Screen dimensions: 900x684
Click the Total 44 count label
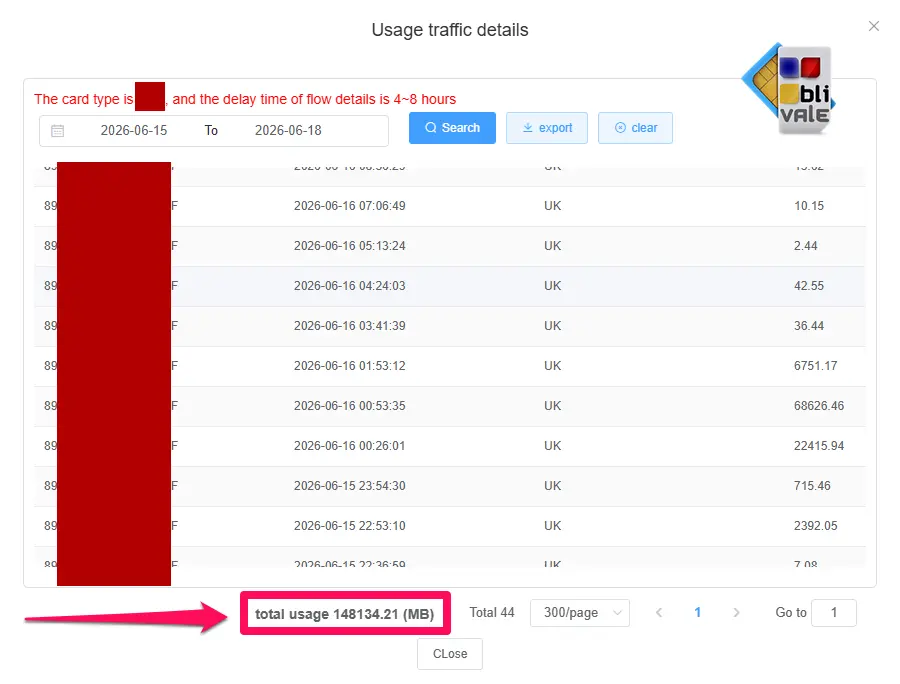click(492, 613)
